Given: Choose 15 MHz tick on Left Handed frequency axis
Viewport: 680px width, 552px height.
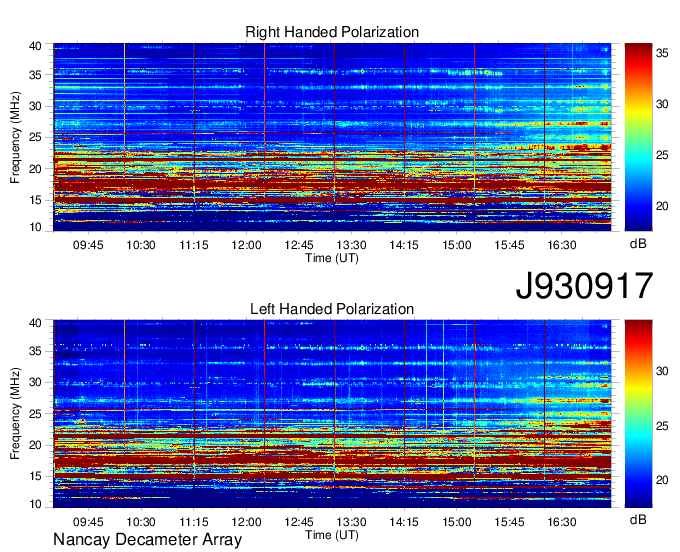Looking at the screenshot, I should [x=35, y=477].
